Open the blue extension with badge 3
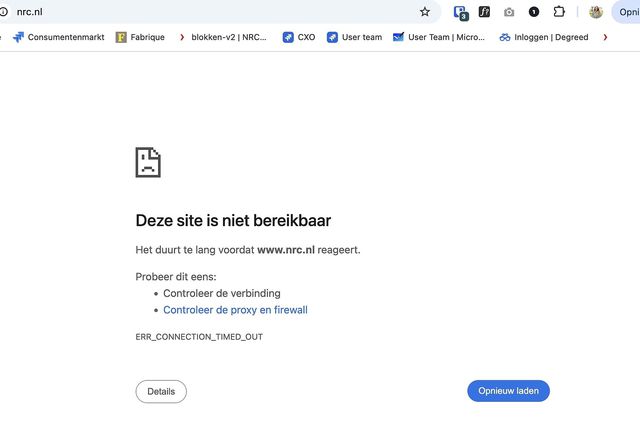The height and width of the screenshot is (446, 640). (x=461, y=13)
